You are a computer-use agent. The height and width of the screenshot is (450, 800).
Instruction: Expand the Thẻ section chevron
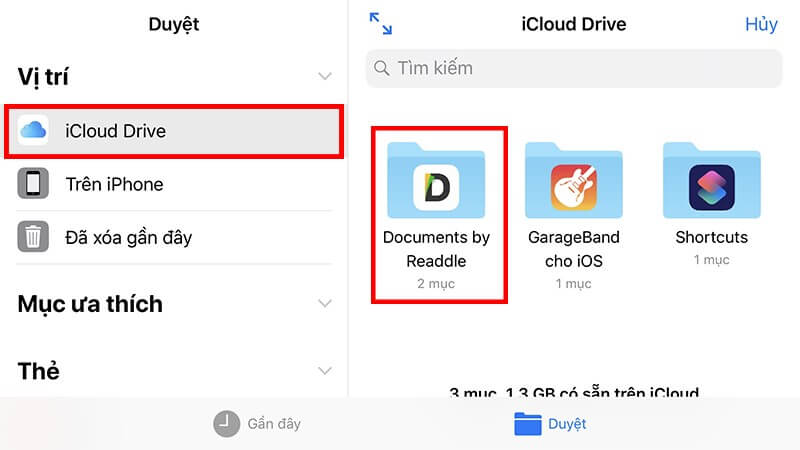point(324,371)
